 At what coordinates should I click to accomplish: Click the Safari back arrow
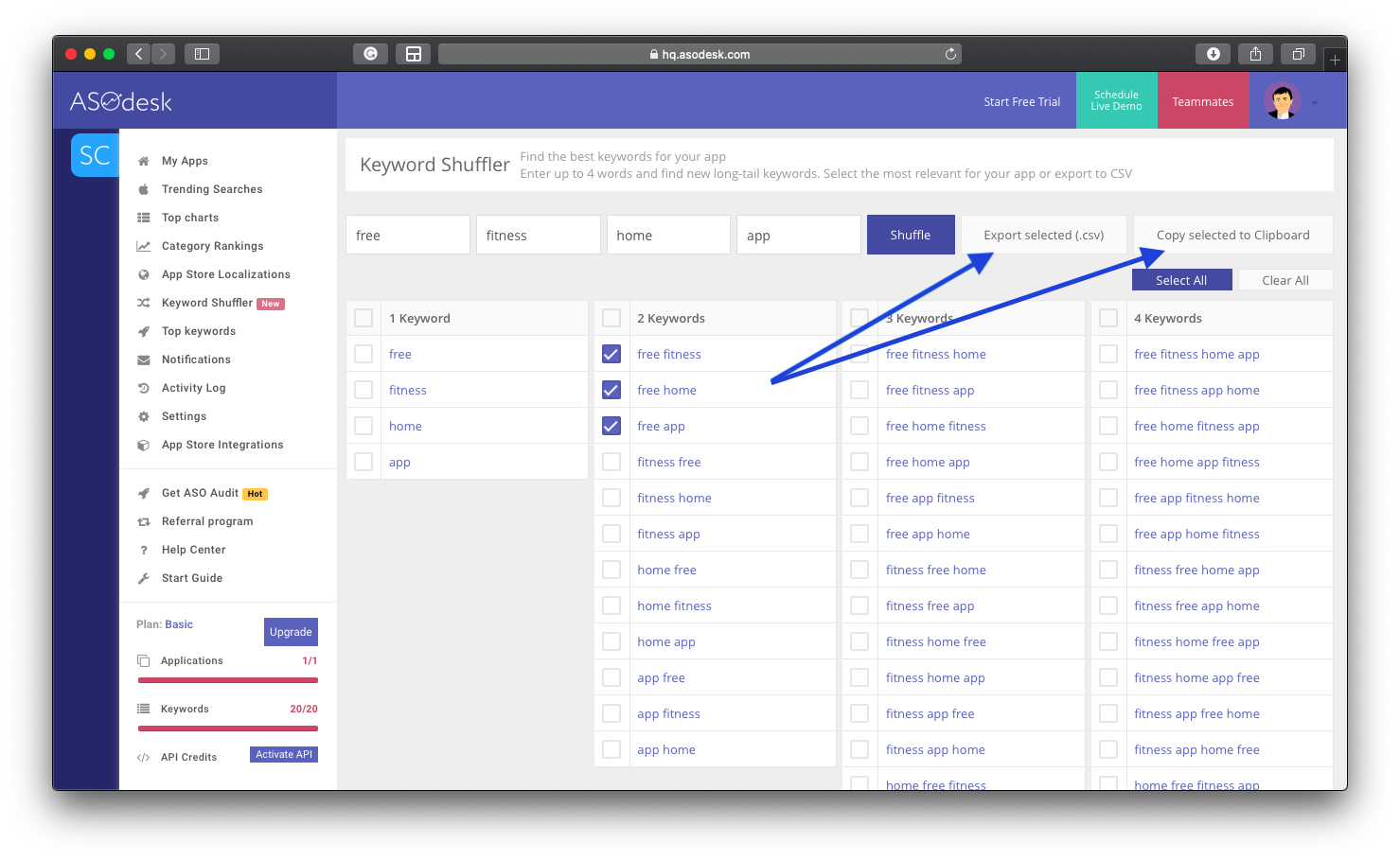pyautogui.click(x=138, y=54)
